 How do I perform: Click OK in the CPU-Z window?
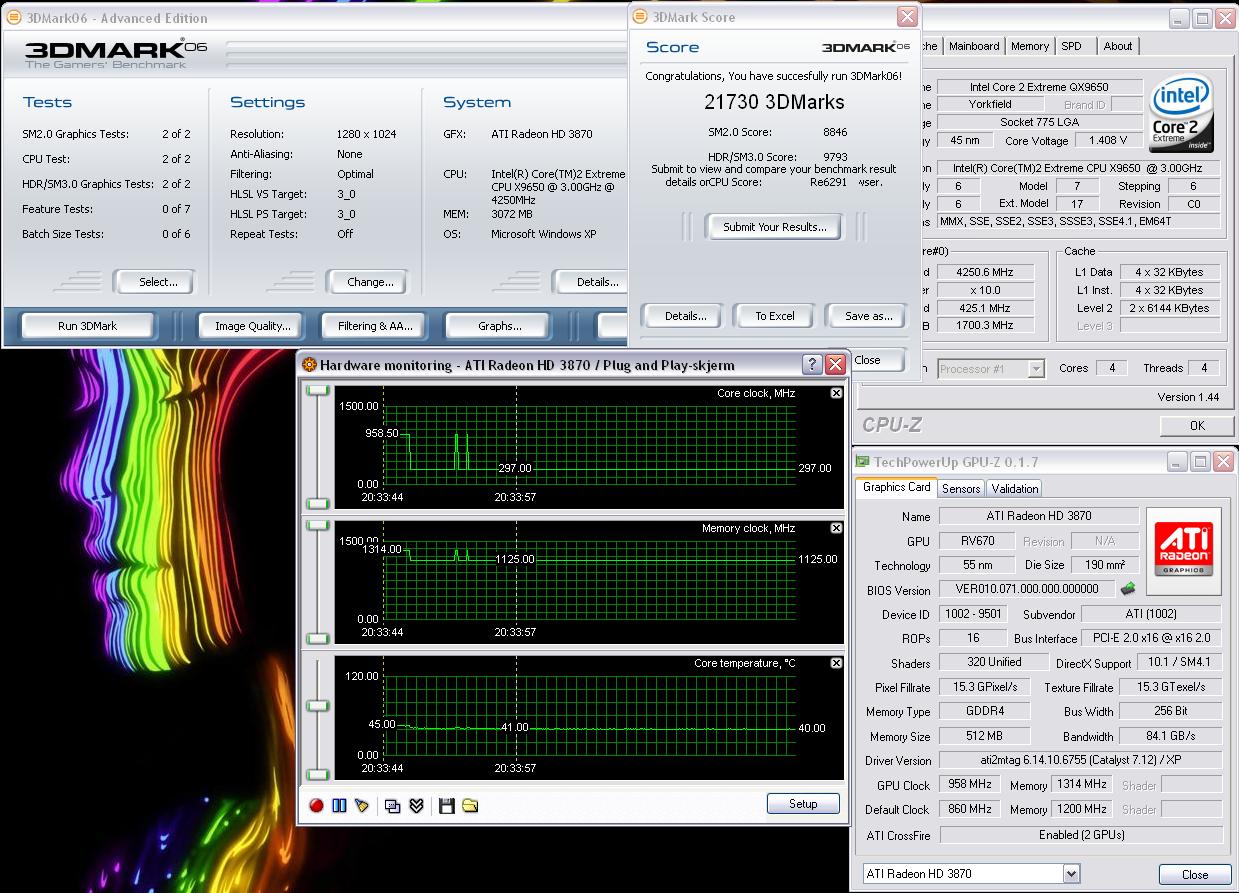point(1197,426)
